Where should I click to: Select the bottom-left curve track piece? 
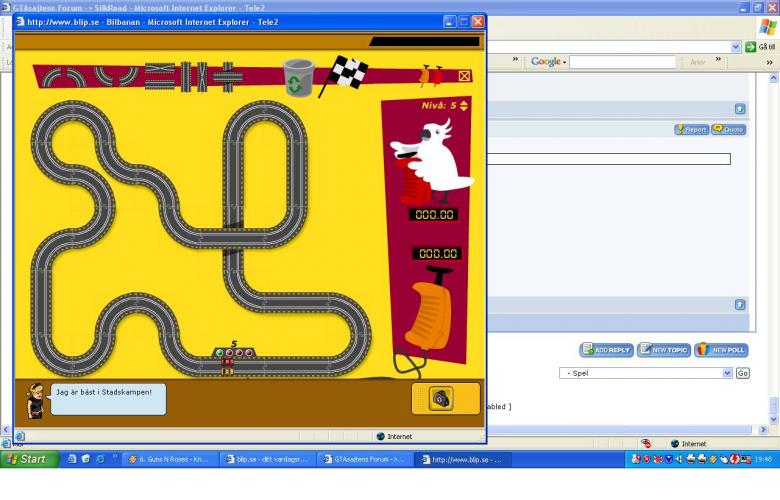[105, 75]
